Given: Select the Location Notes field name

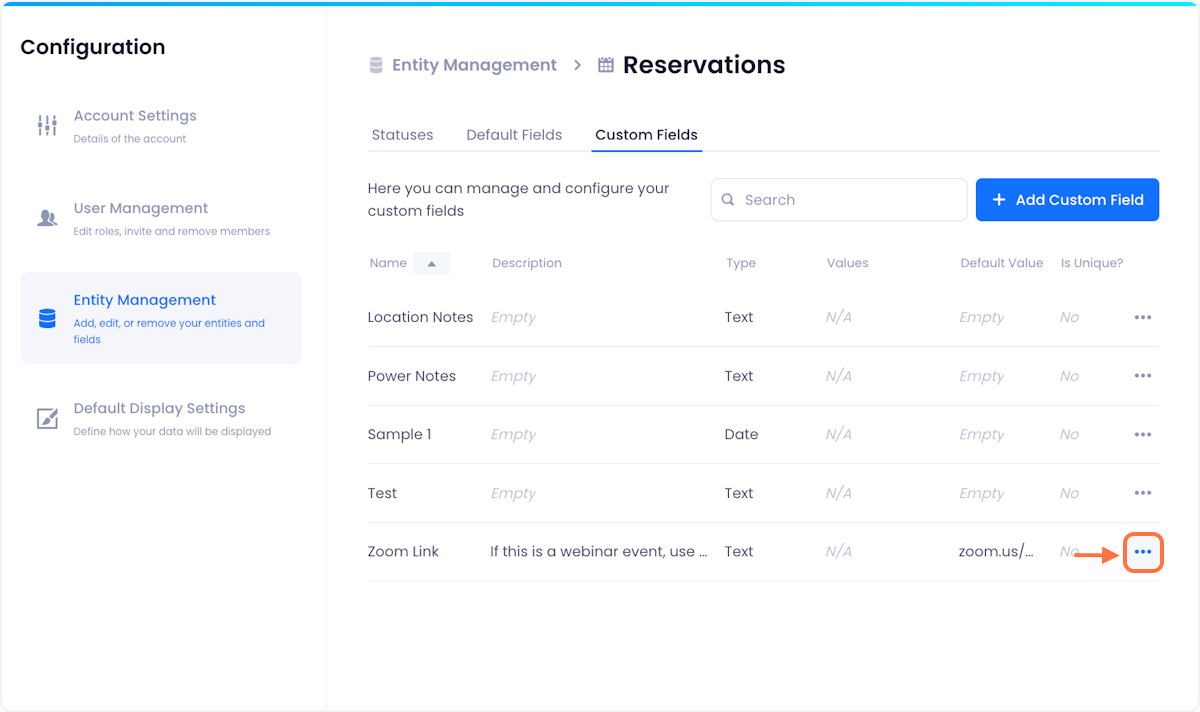Looking at the screenshot, I should click(x=420, y=317).
